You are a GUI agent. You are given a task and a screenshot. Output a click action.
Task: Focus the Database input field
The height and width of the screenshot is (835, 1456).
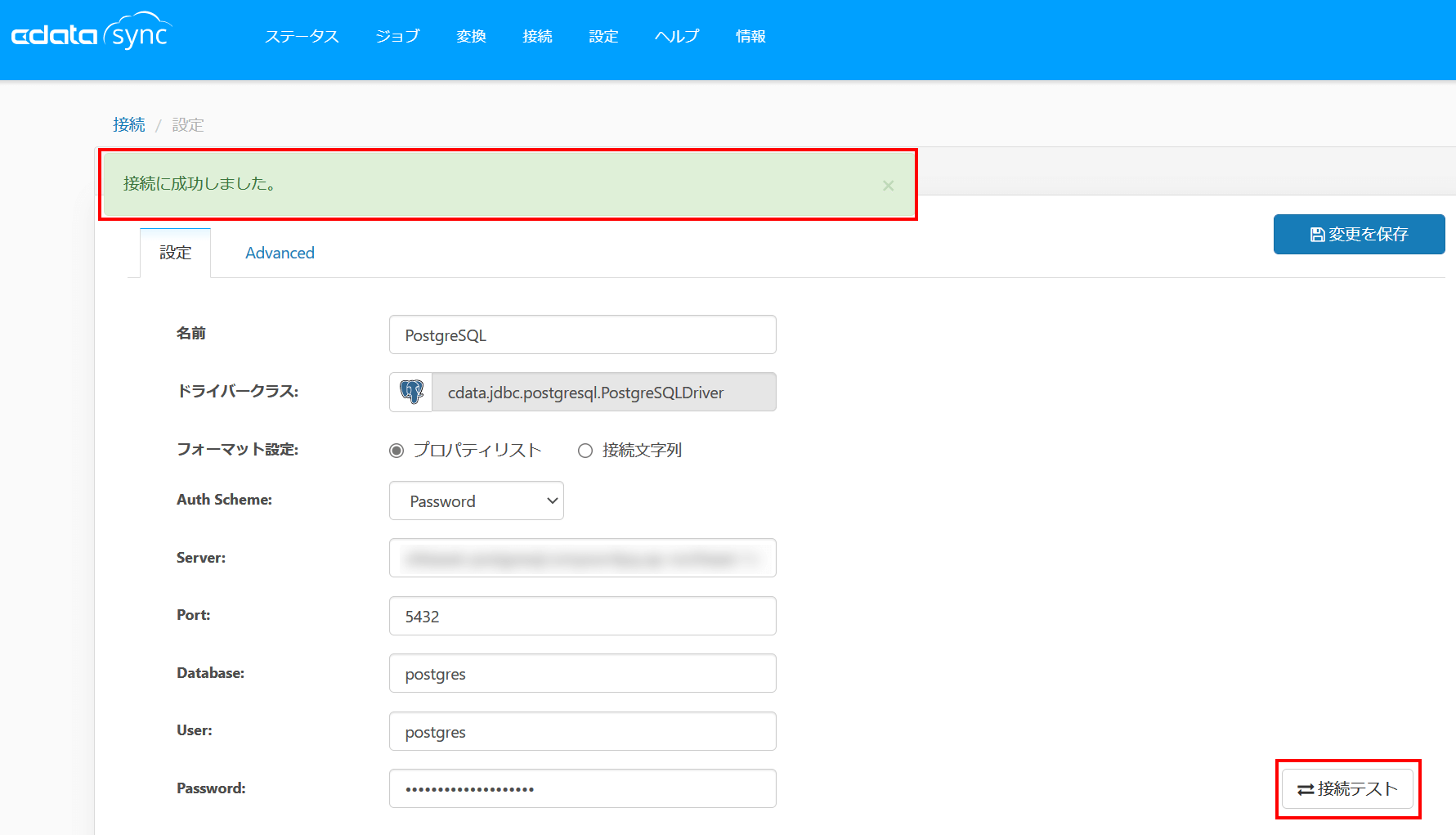(x=583, y=673)
